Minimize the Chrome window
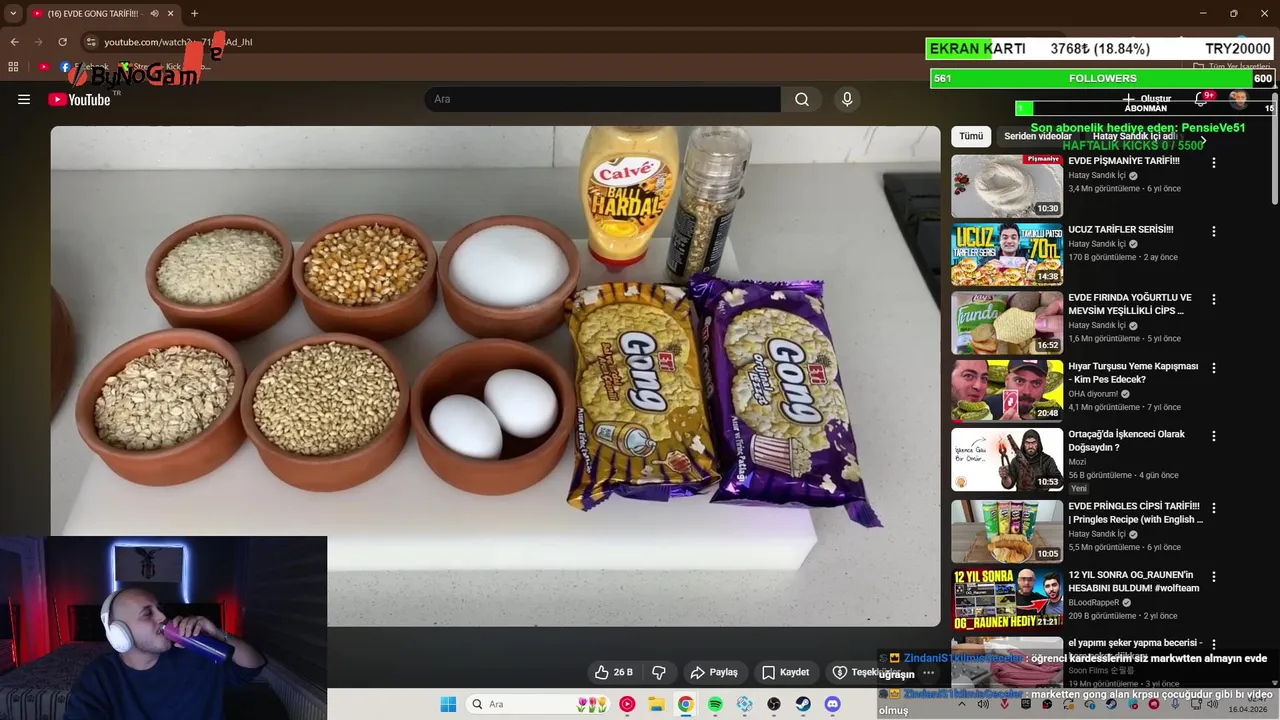 tap(1203, 13)
